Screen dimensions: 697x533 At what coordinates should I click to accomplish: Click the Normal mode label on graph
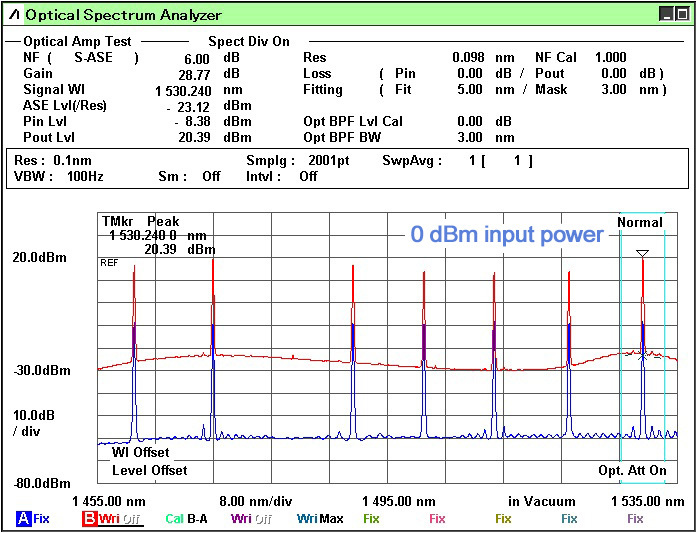(x=639, y=222)
